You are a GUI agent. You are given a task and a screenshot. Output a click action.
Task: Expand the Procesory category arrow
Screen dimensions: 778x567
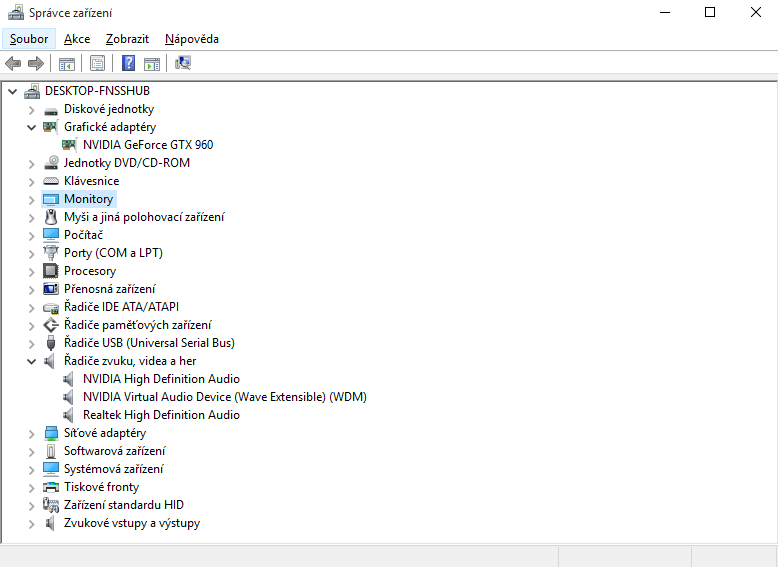pyautogui.click(x=31, y=271)
